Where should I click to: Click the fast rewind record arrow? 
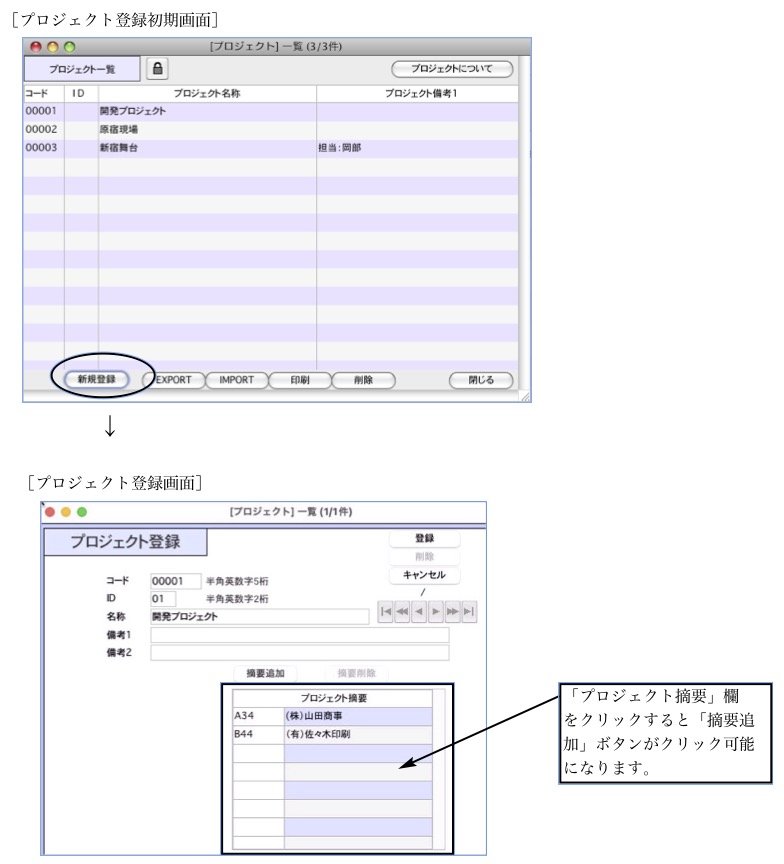403,613
